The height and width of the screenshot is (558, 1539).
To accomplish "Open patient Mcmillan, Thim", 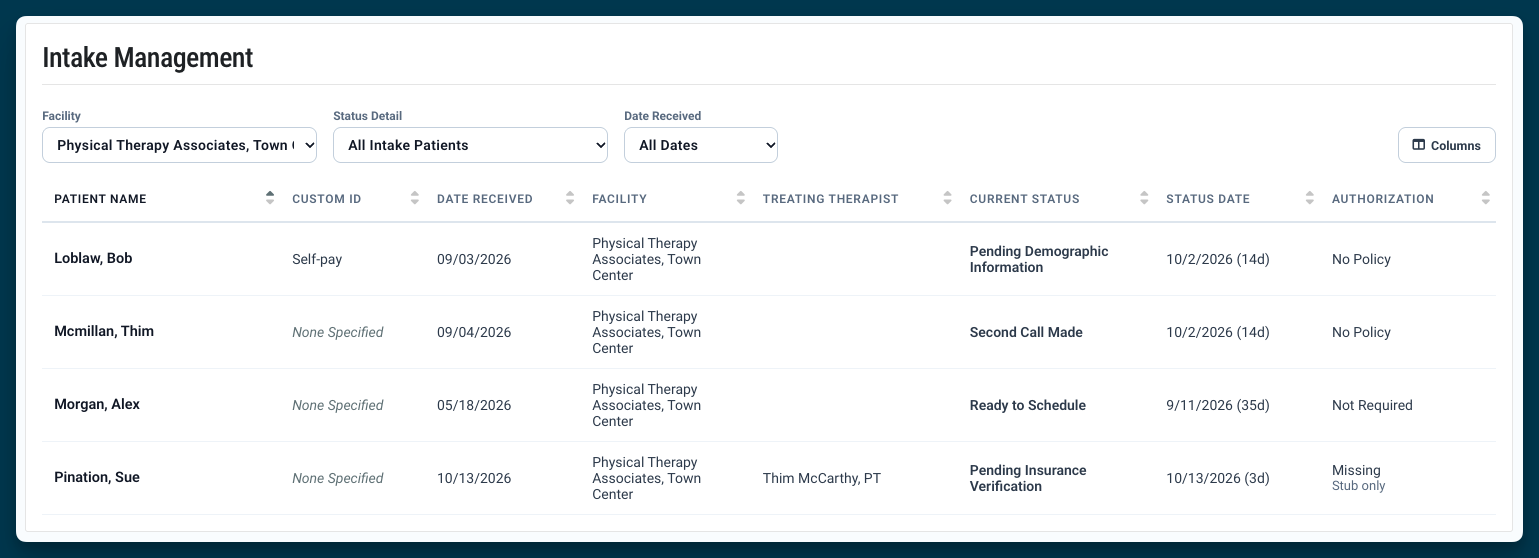I will (104, 331).
